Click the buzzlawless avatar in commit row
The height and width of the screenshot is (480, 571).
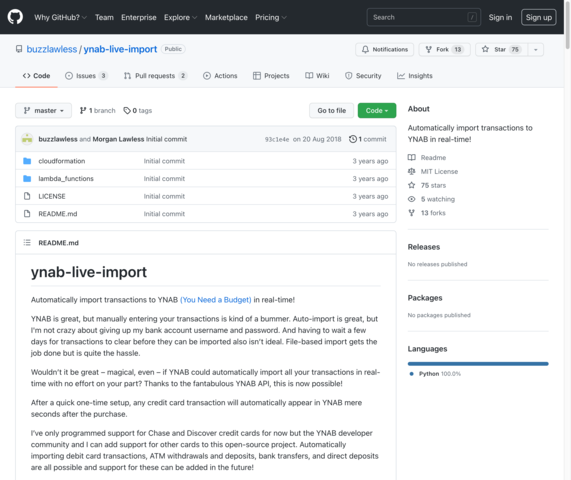[27, 139]
